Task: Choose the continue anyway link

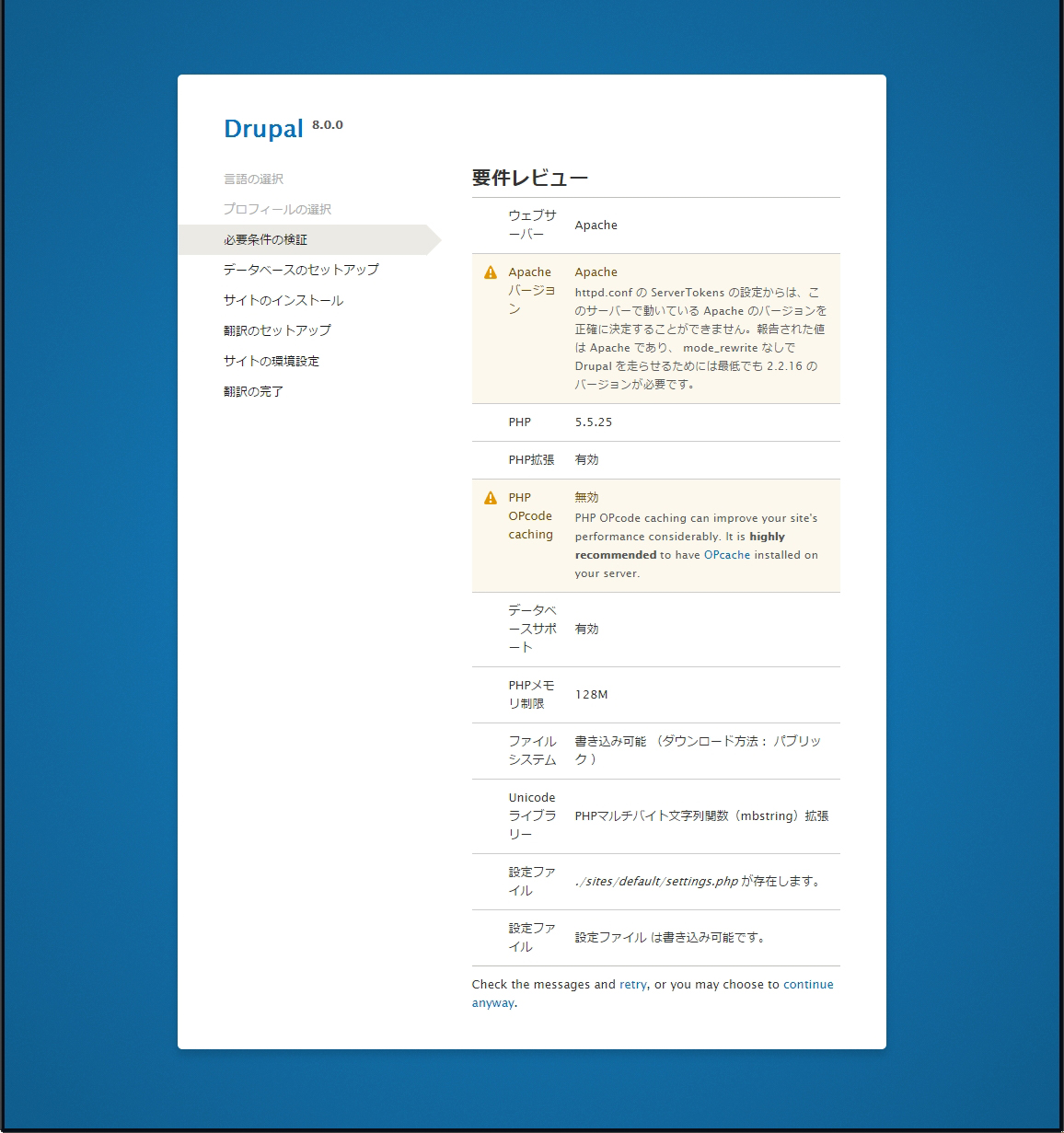Action: coord(807,984)
